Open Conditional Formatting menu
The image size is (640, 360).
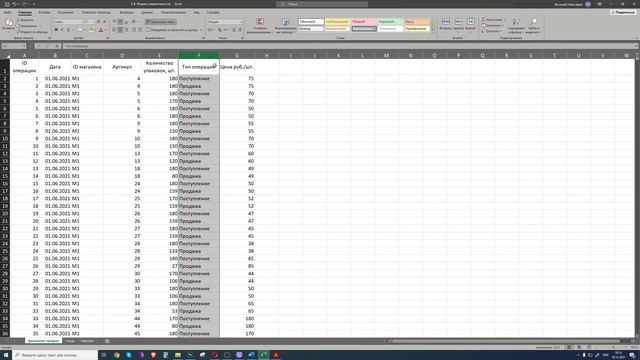click(x=260, y=25)
